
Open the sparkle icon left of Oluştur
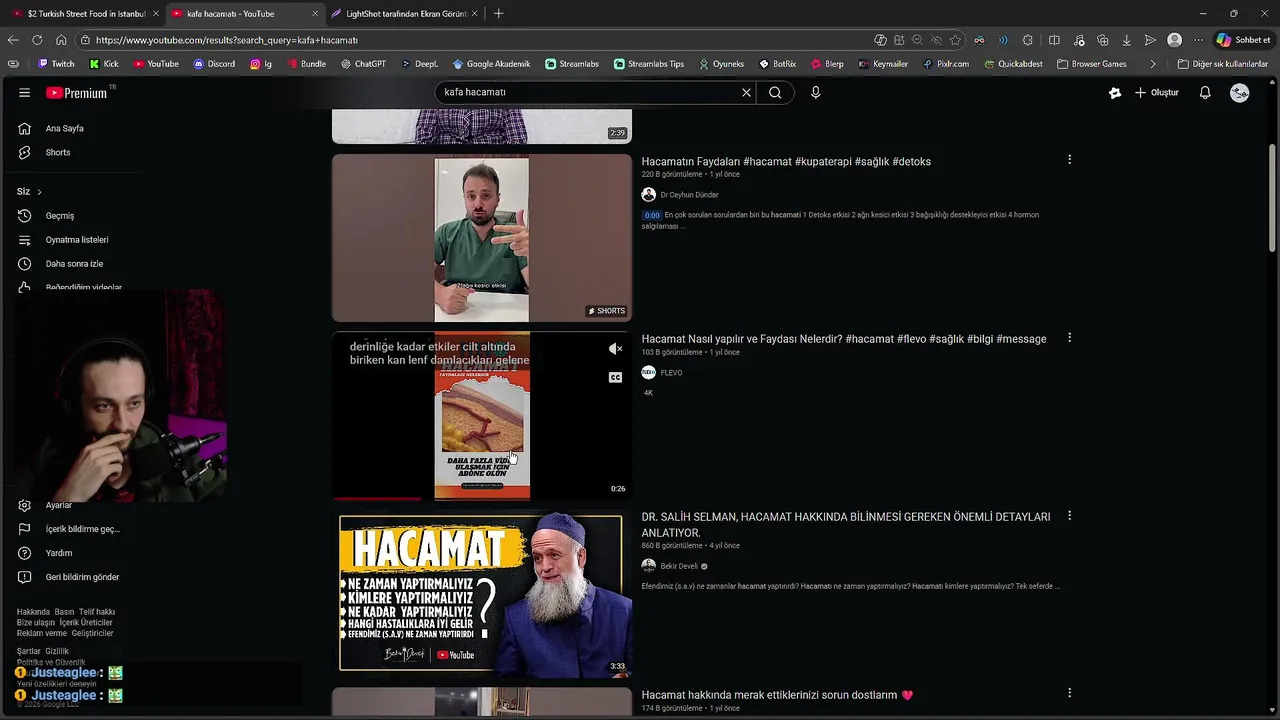(x=1115, y=93)
